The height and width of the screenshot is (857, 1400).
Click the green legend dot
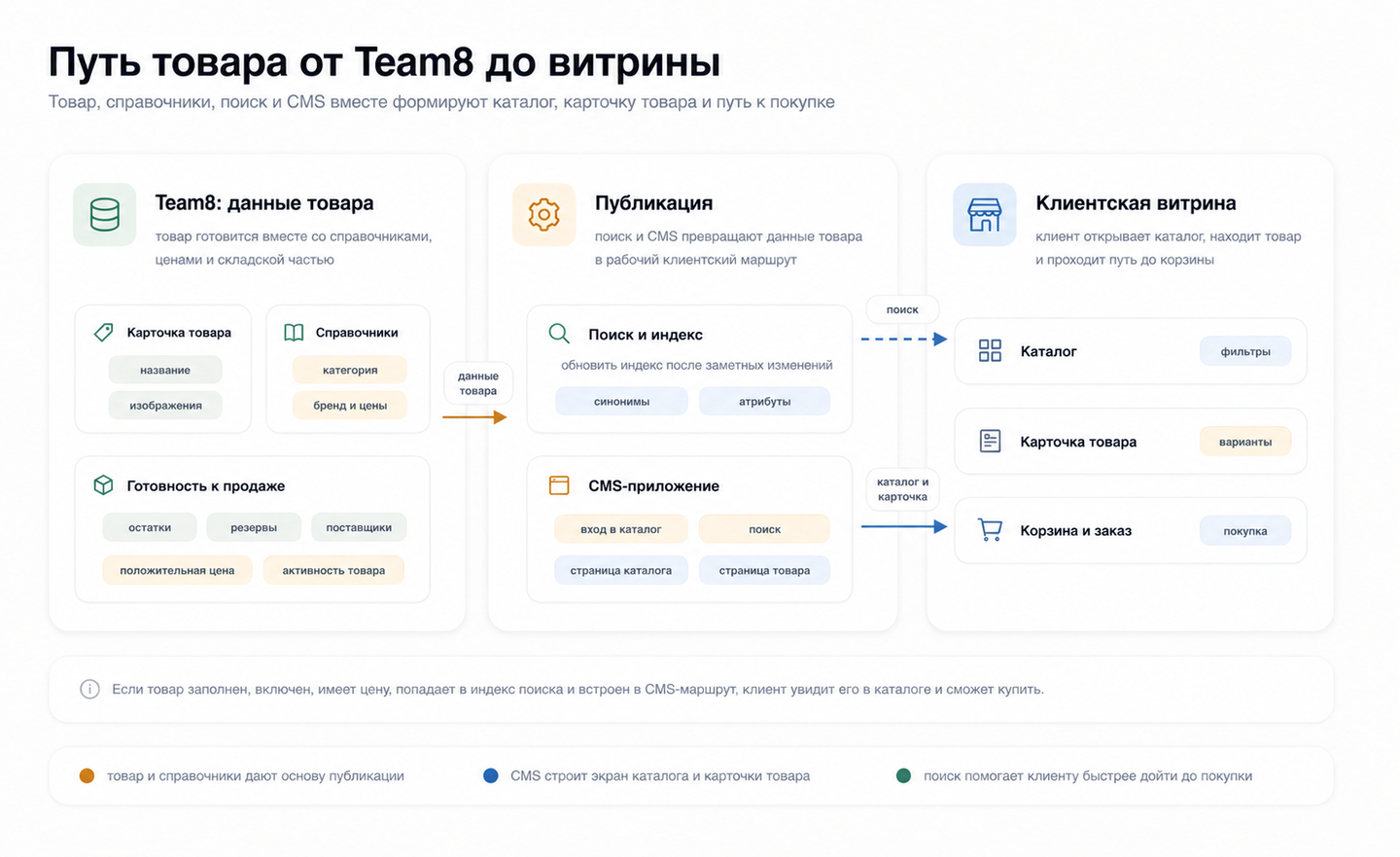tap(903, 776)
